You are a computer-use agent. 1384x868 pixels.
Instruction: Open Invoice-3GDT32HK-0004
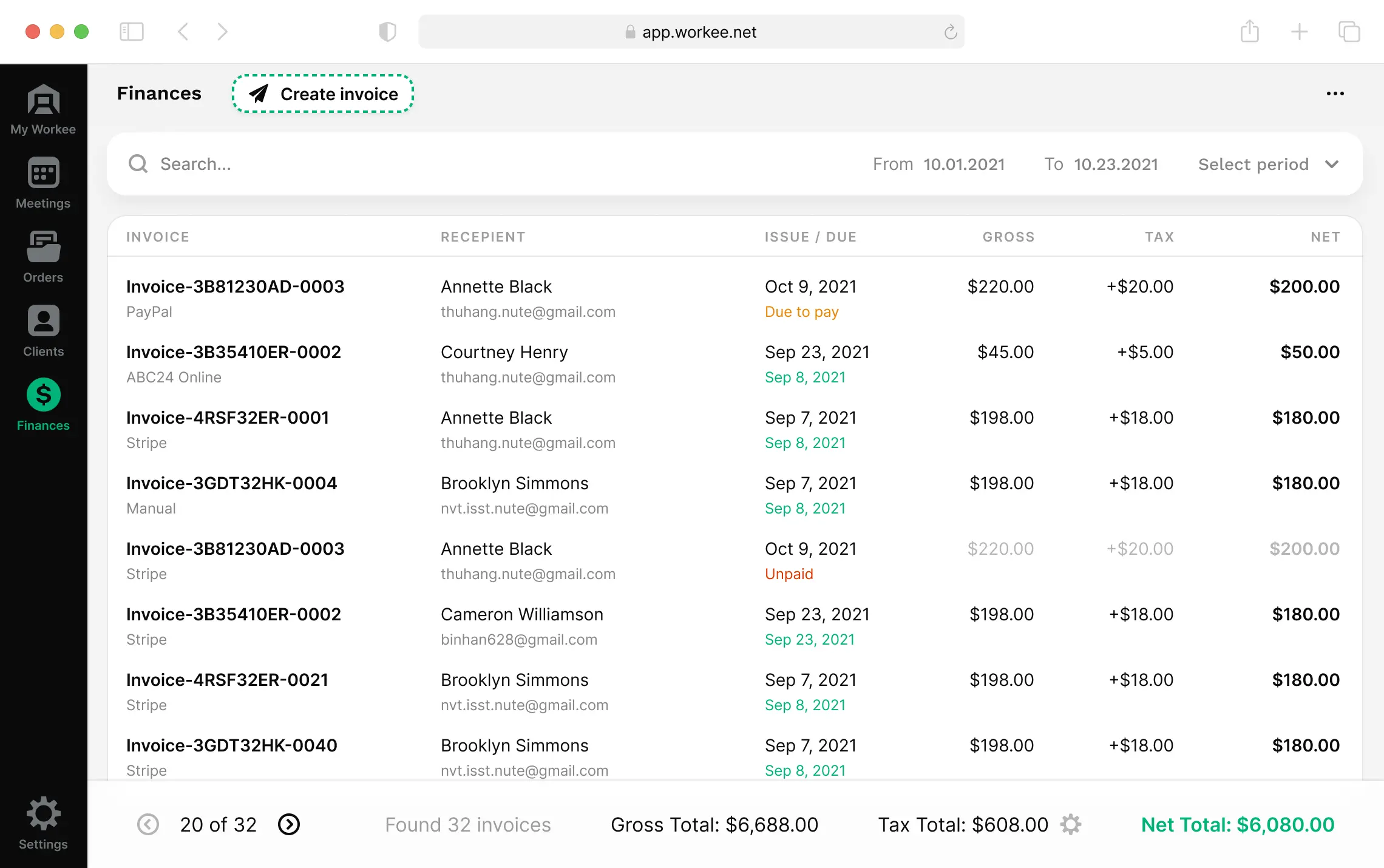pyautogui.click(x=232, y=483)
